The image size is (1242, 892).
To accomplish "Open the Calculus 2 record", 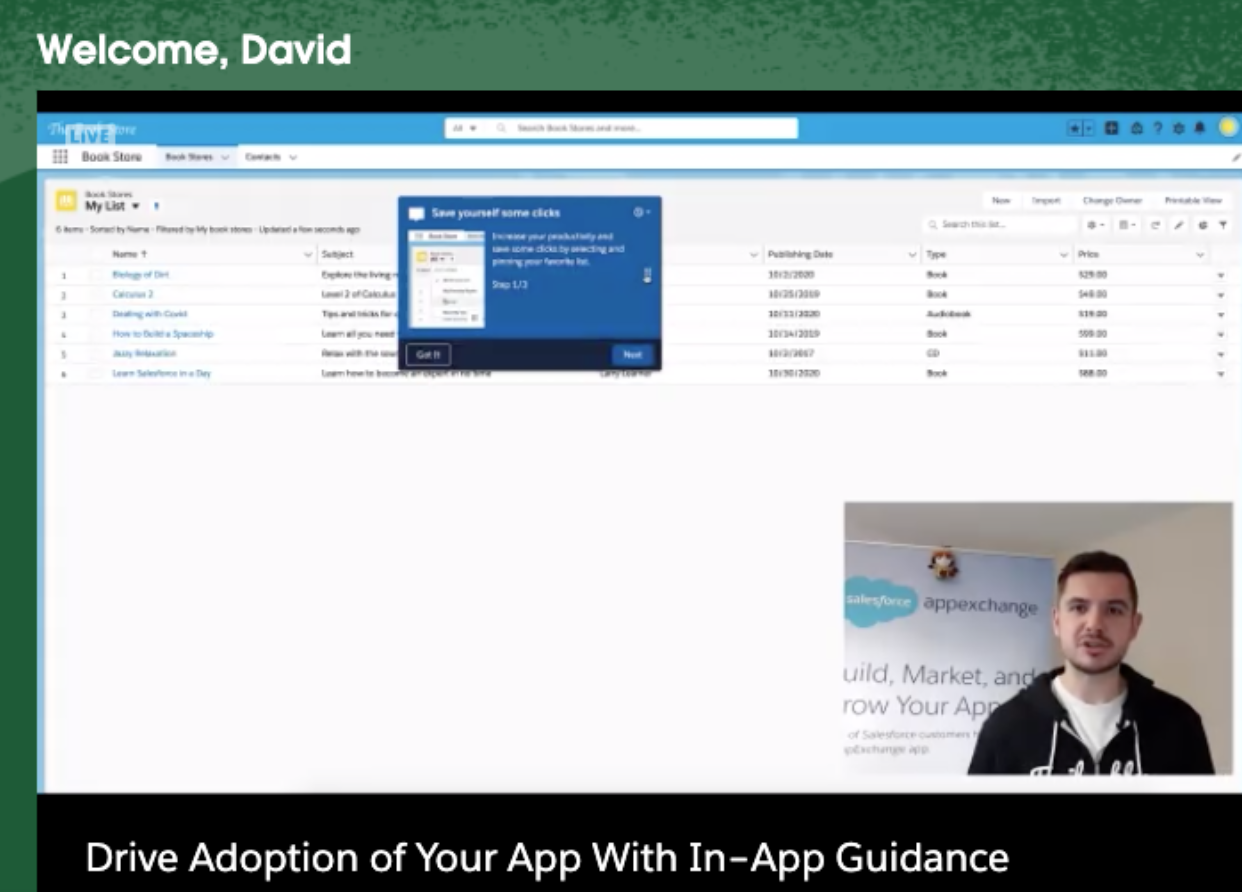I will [133, 294].
